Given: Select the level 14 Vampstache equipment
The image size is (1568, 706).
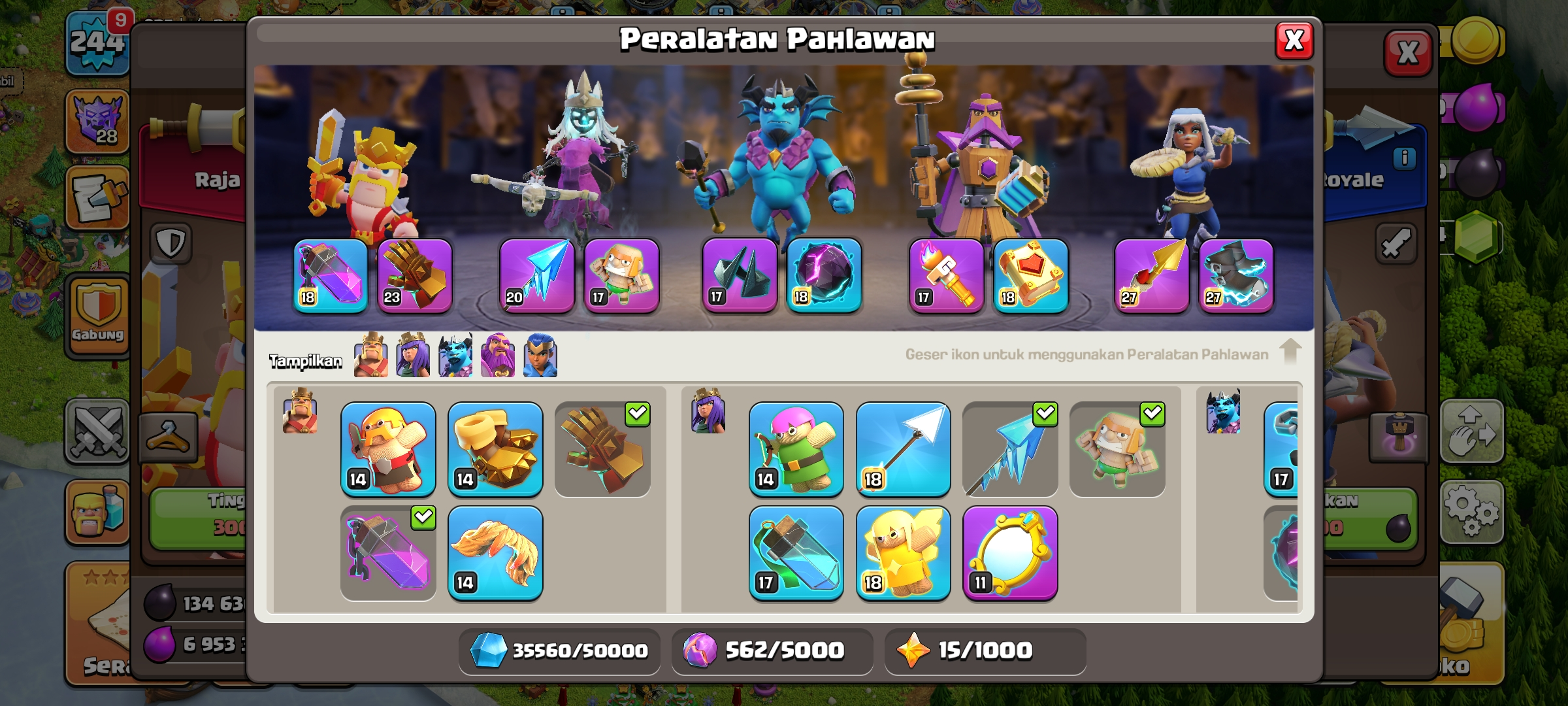Looking at the screenshot, I should 495,553.
